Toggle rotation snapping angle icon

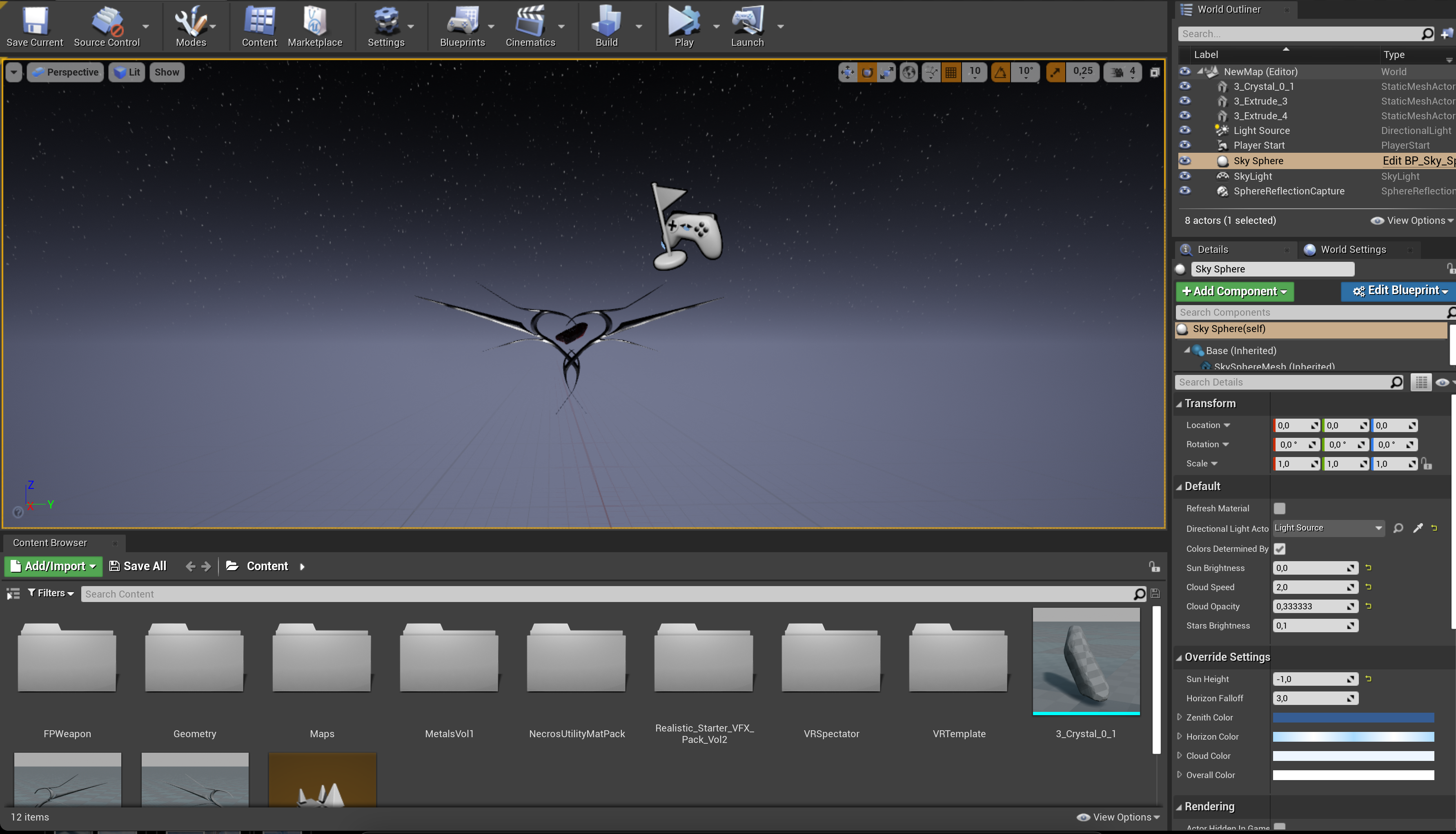pos(1000,72)
